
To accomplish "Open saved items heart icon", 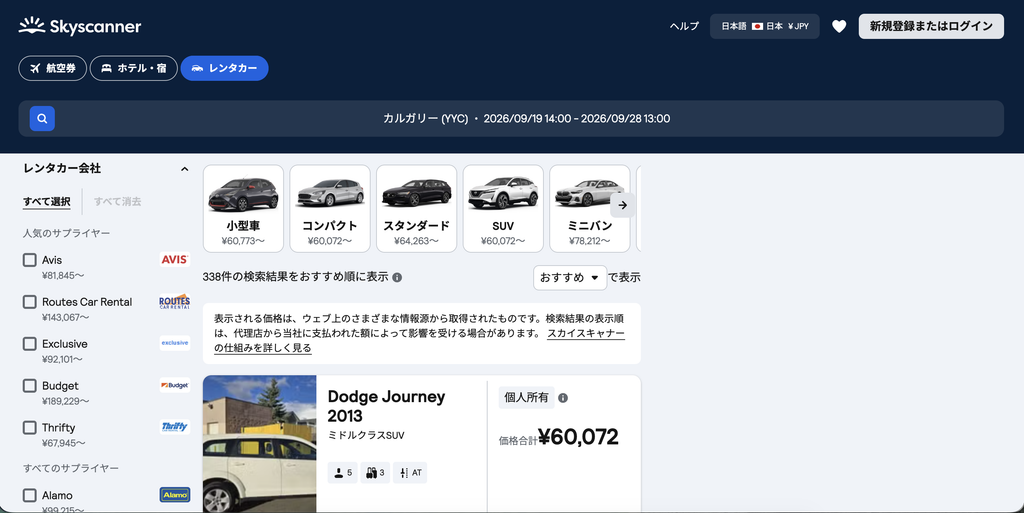I will (x=839, y=26).
